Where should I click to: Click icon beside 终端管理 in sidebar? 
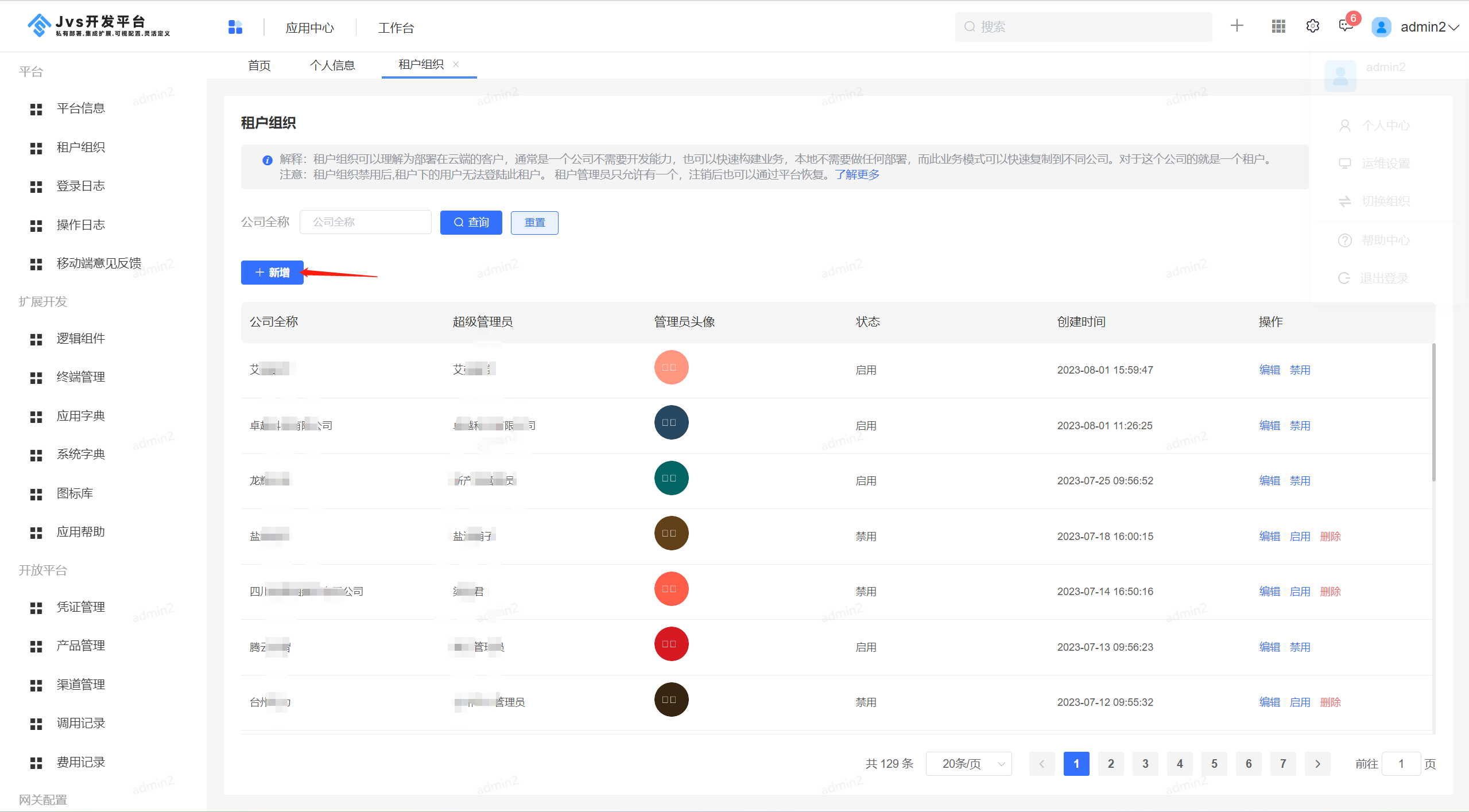(36, 378)
